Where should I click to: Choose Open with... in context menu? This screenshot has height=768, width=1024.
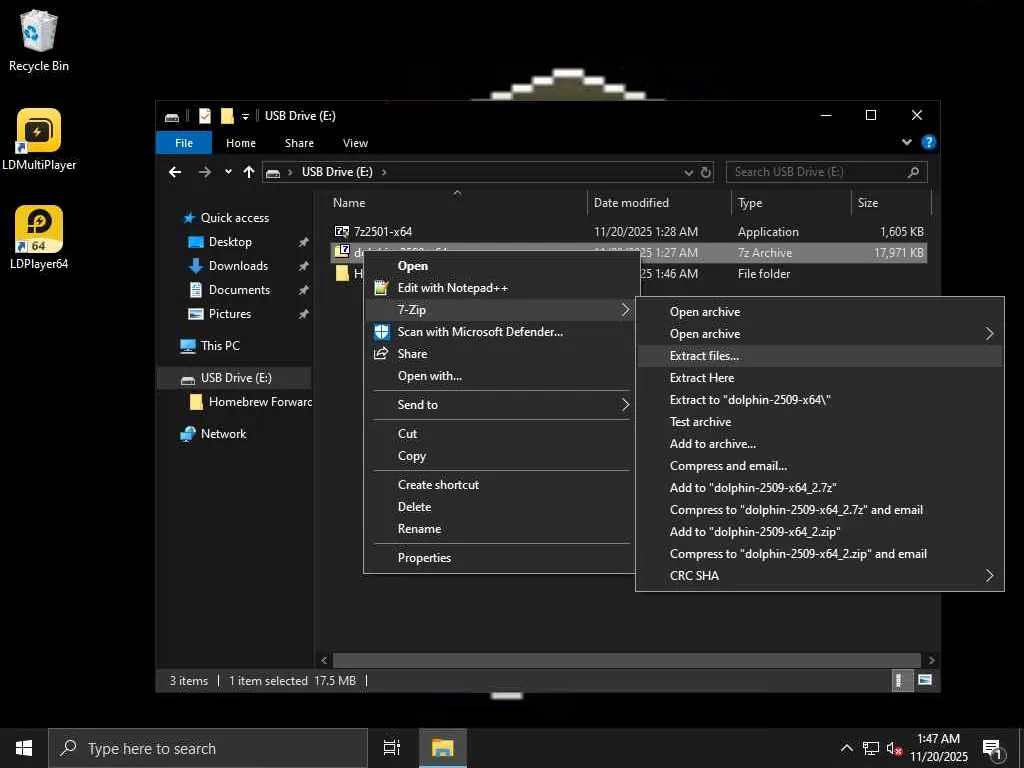point(500,376)
